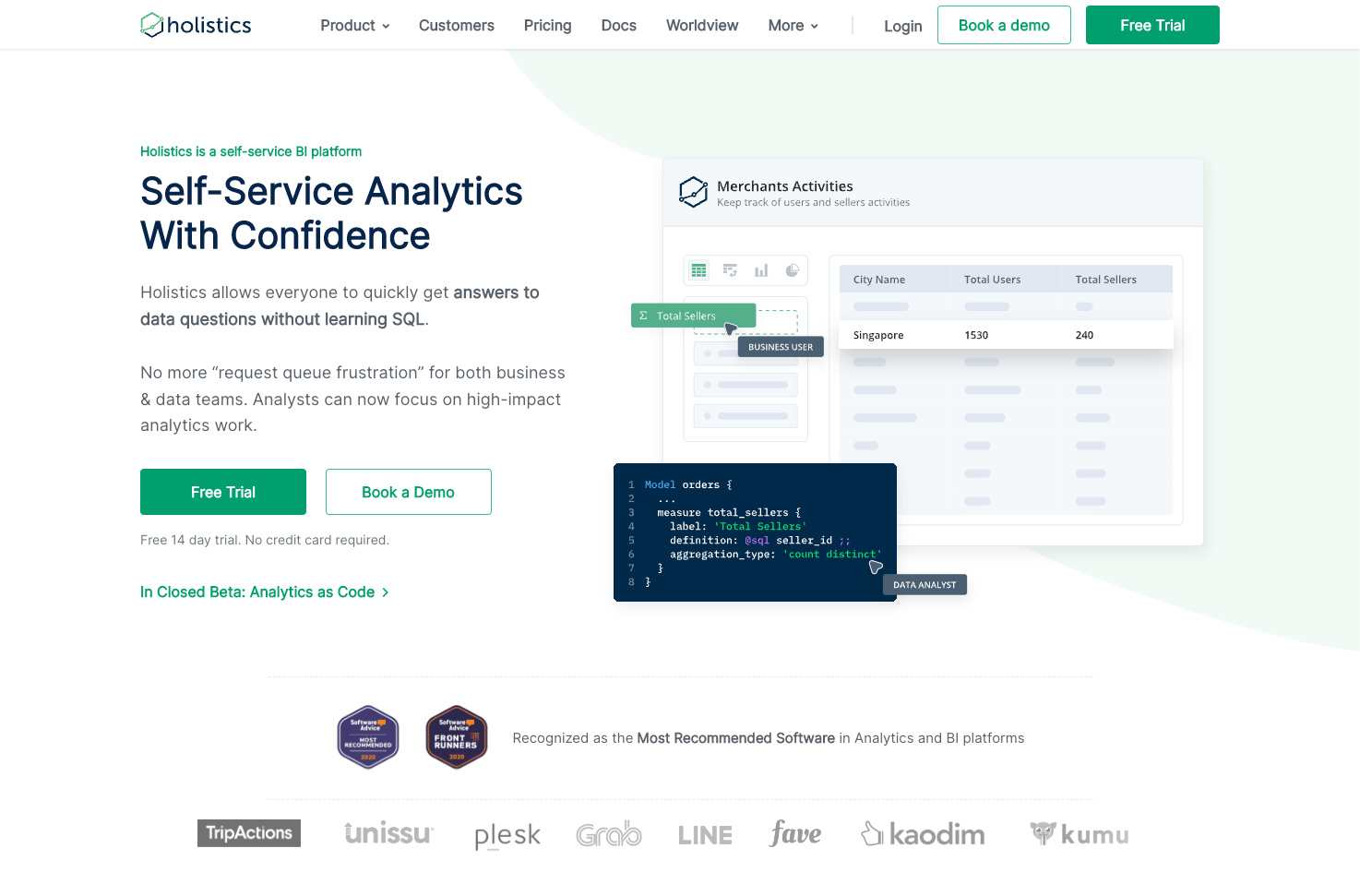
Task: Open the Customers page
Action: [457, 26]
